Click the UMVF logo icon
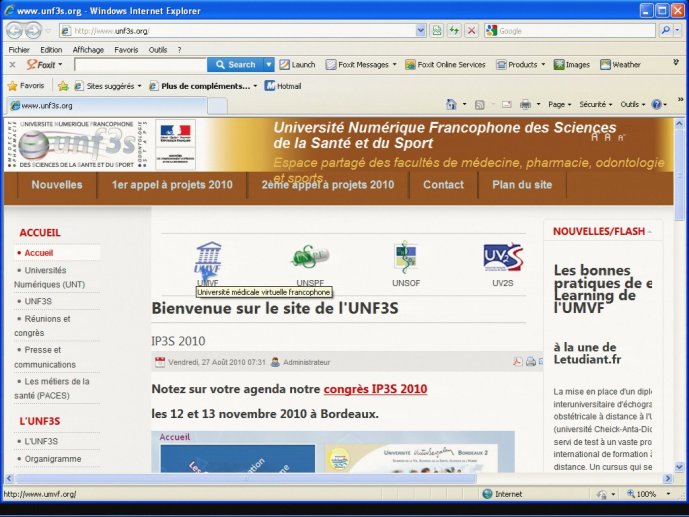This screenshot has height=517, width=689. pyautogui.click(x=208, y=259)
